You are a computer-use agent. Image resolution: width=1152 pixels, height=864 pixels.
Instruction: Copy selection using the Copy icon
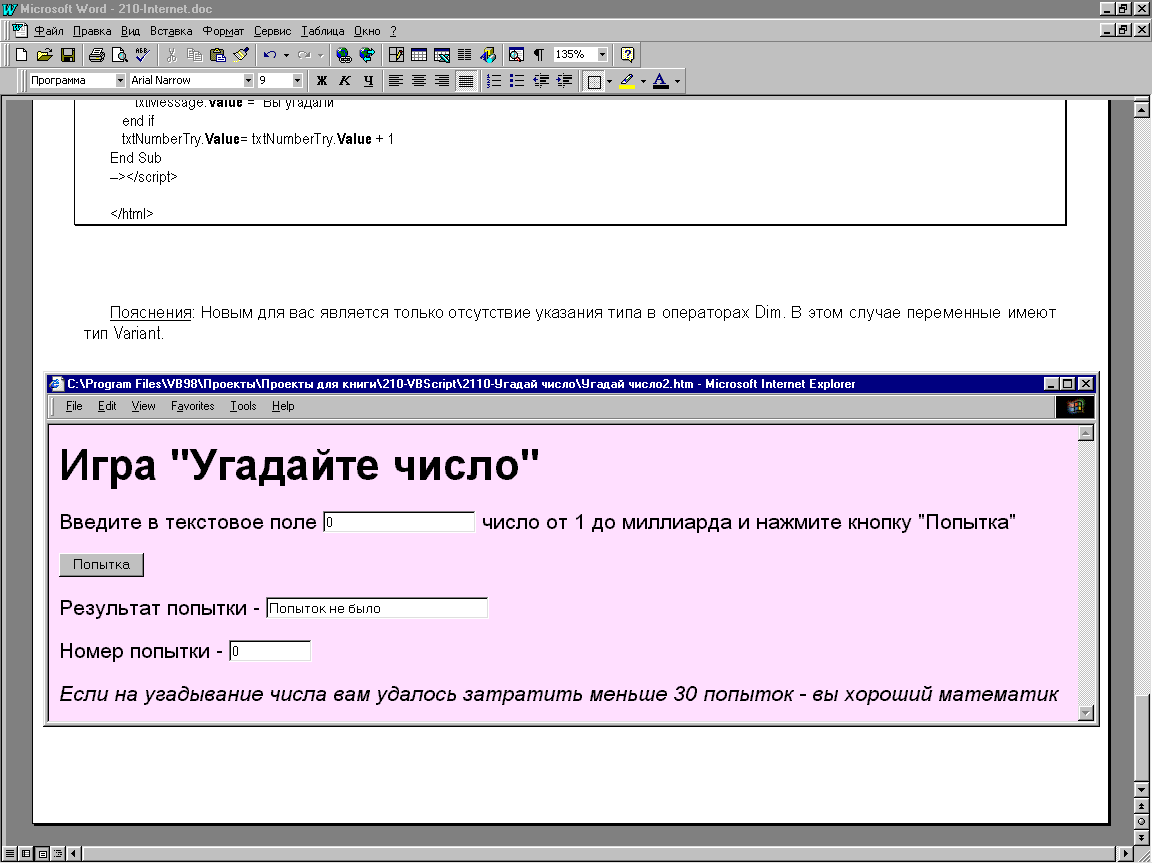(x=194, y=54)
